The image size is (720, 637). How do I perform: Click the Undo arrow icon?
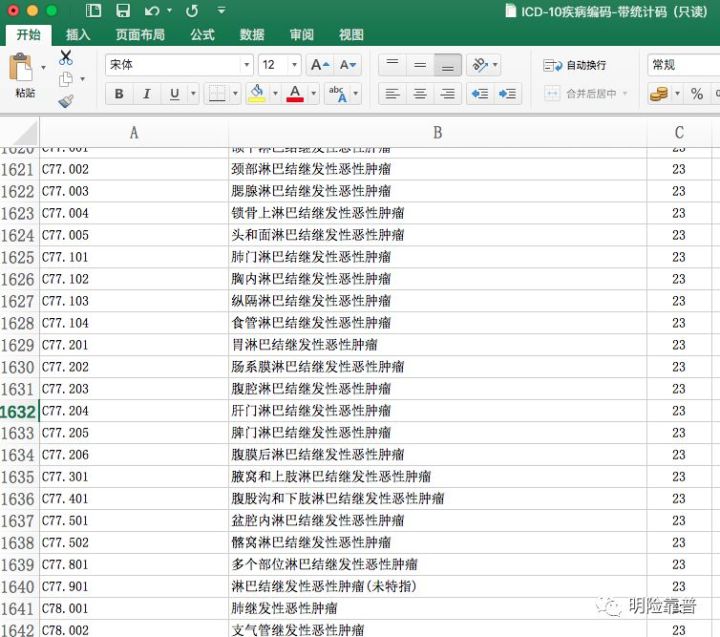coord(152,10)
